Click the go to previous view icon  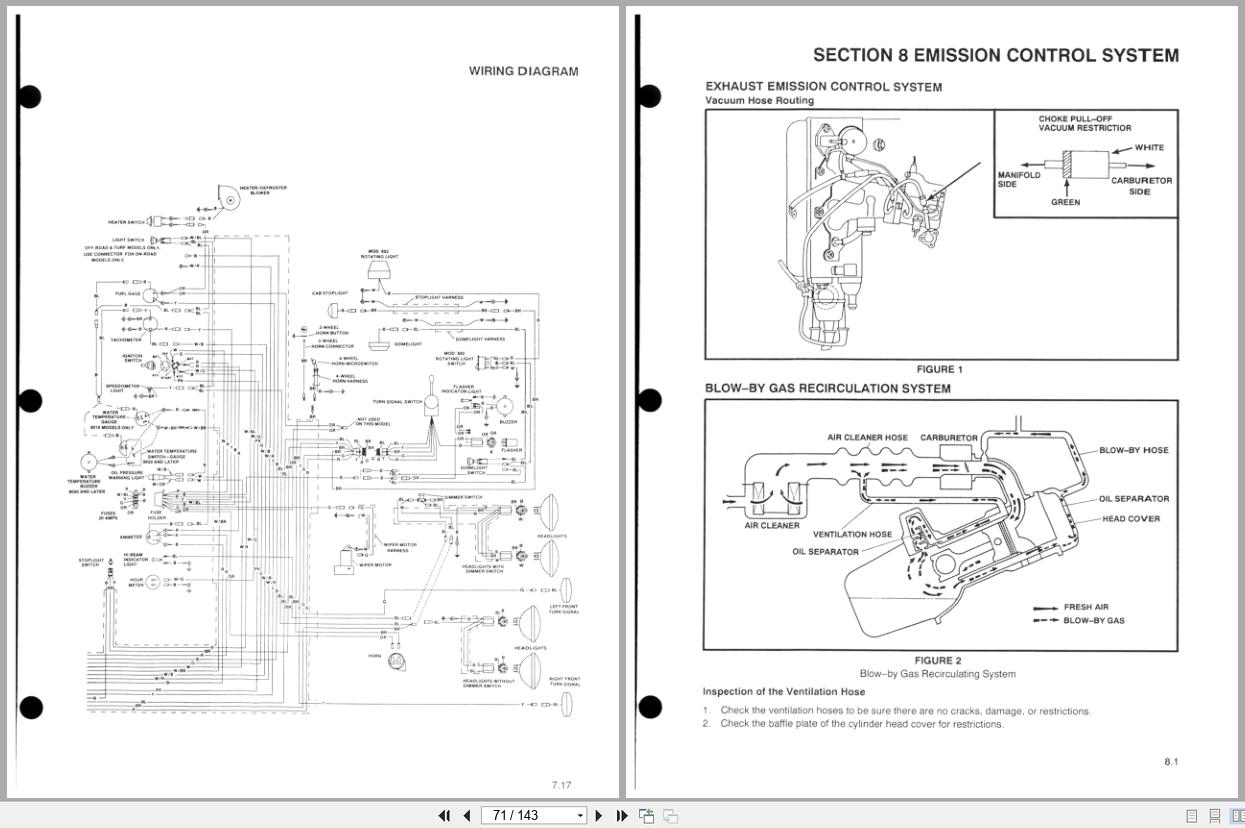(647, 815)
